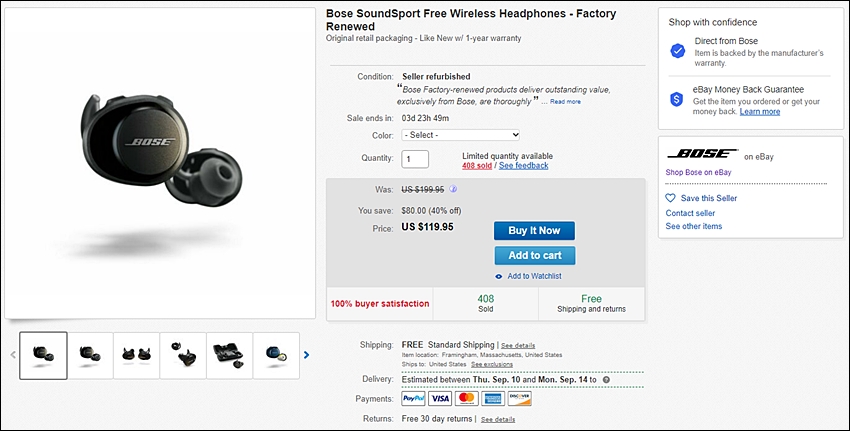Show next thumbnails with right arrow
Image resolution: width=850 pixels, height=431 pixels.
click(x=306, y=355)
